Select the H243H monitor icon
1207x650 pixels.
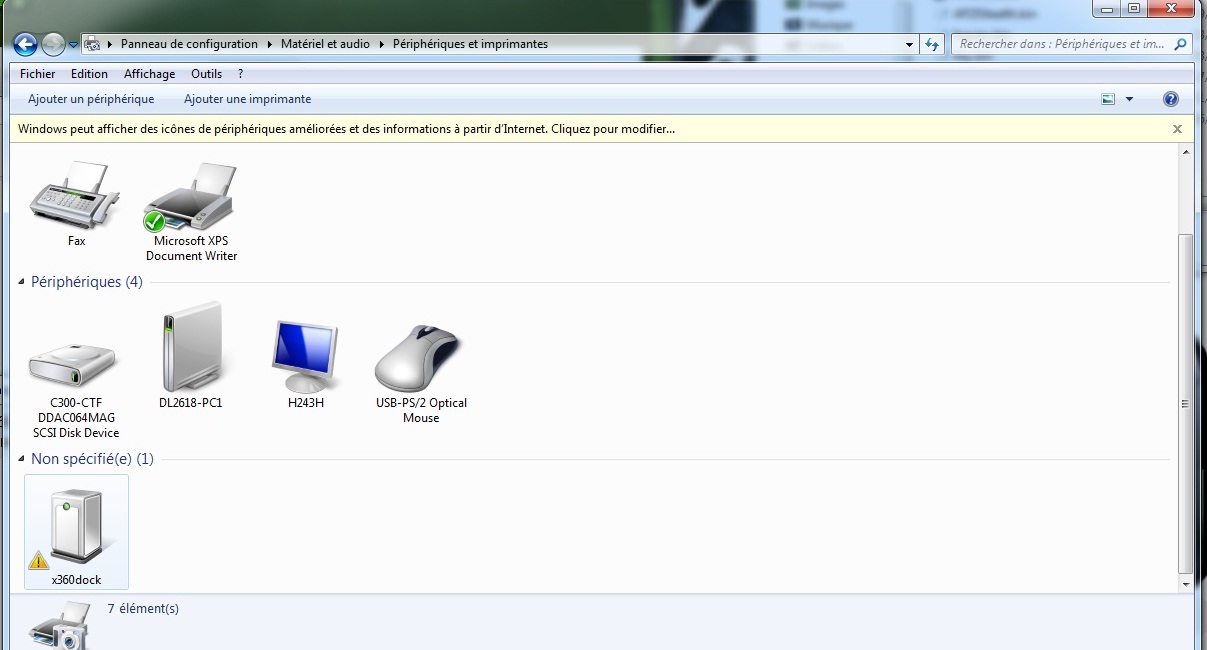(x=305, y=363)
